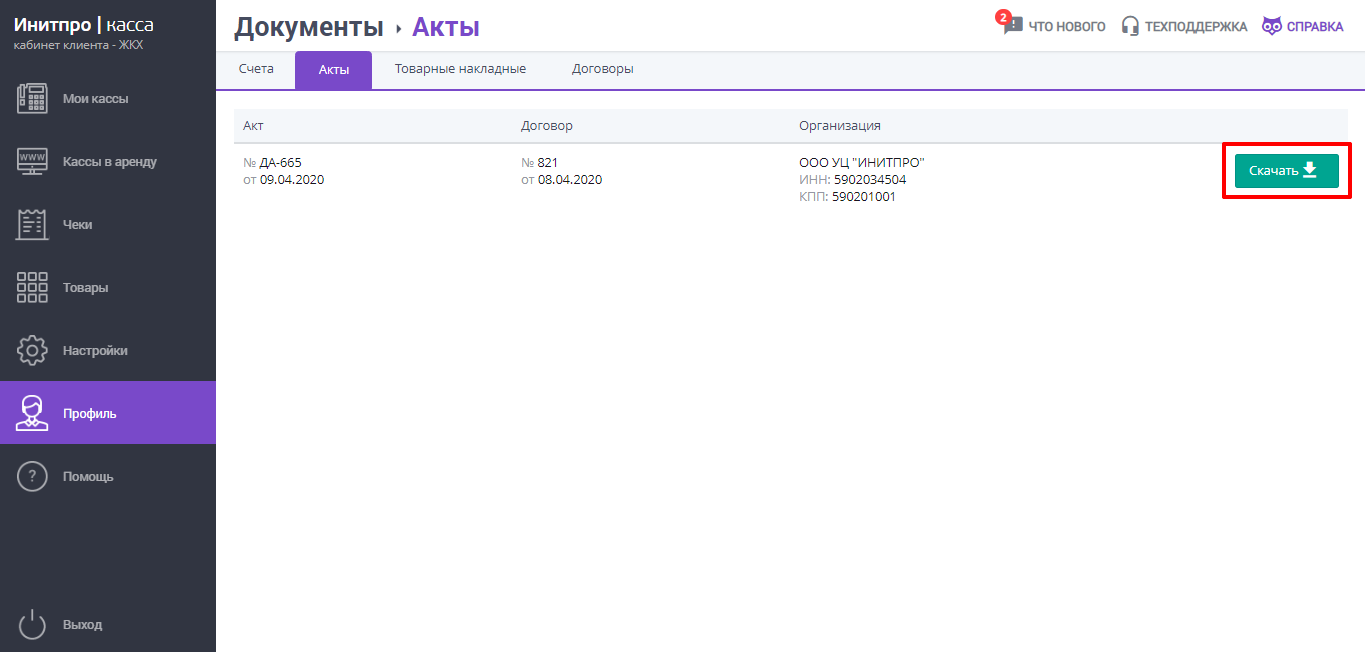1365x652 pixels.
Task: Click the Инитпро | касса logo
Action: click(84, 25)
